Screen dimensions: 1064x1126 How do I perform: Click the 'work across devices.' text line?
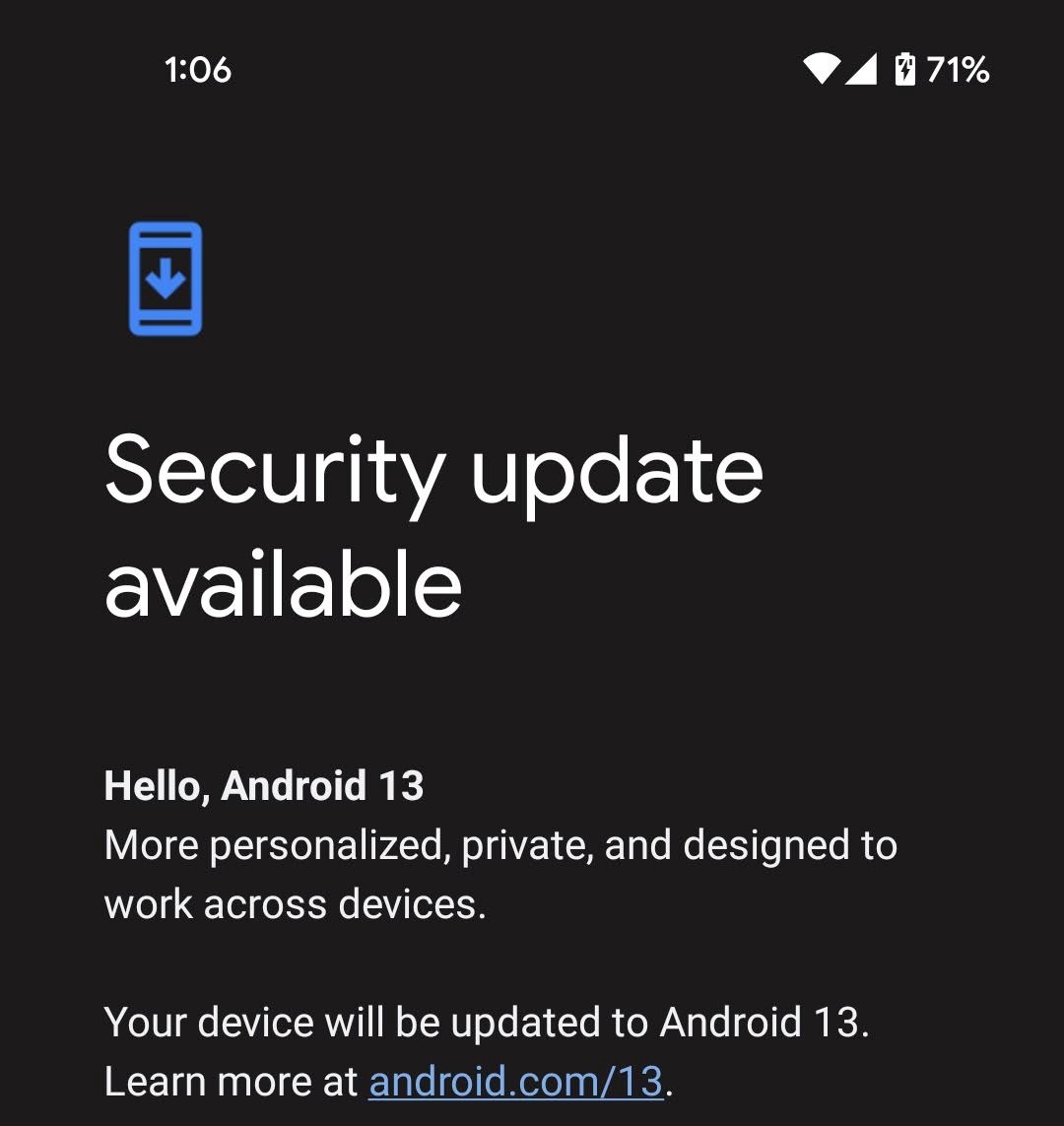[296, 904]
